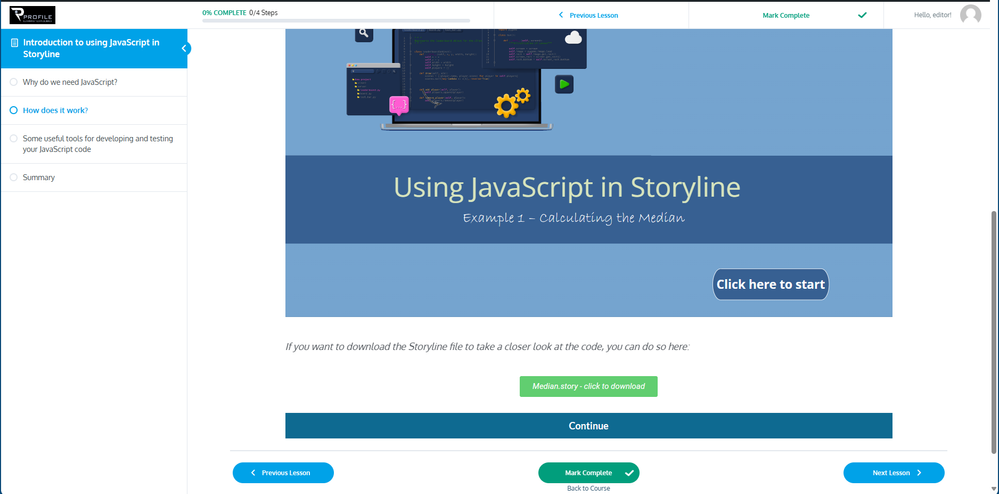Image resolution: width=999 pixels, height=494 pixels.
Task: Select Mark Complete in the top bar
Action: coord(786,15)
